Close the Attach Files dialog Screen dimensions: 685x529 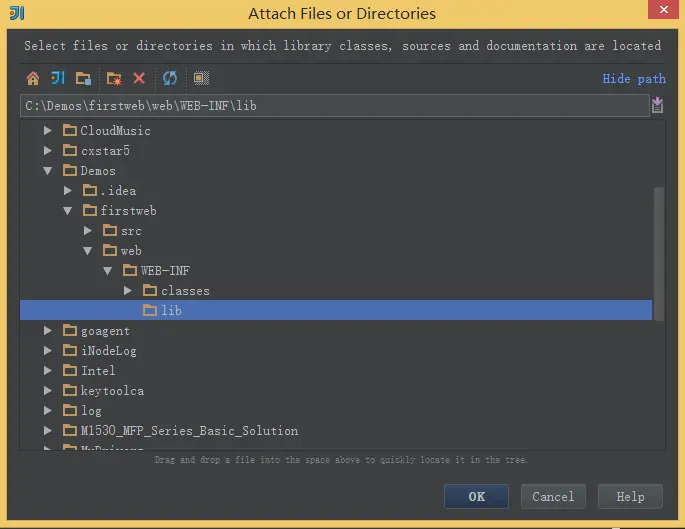[663, 9]
